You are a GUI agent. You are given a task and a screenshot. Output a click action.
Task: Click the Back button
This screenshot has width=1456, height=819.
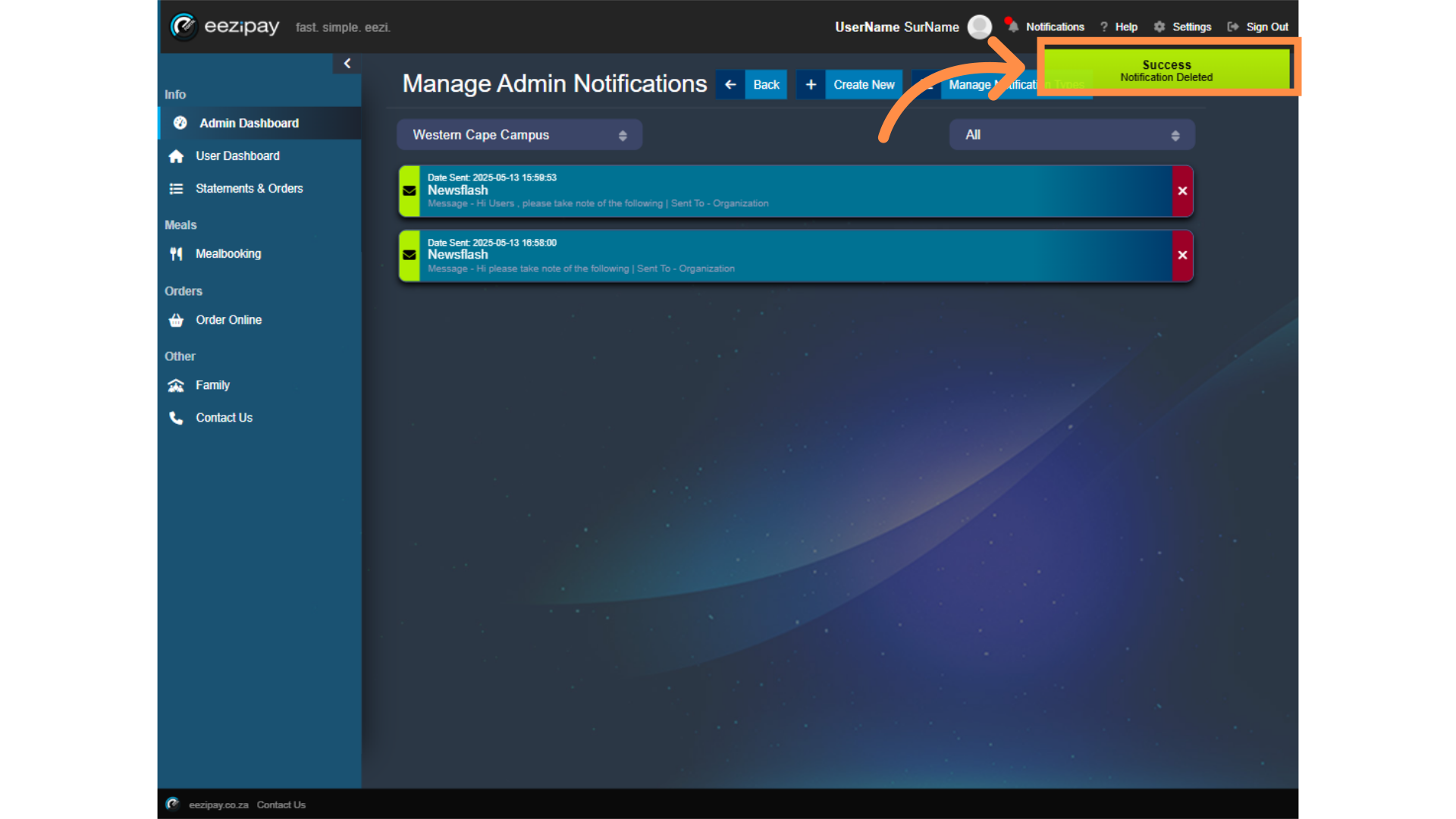(x=766, y=84)
